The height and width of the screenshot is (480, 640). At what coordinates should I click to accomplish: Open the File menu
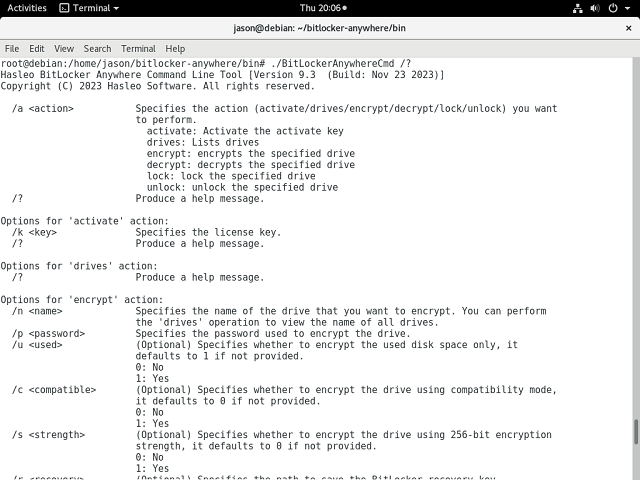coord(12,49)
